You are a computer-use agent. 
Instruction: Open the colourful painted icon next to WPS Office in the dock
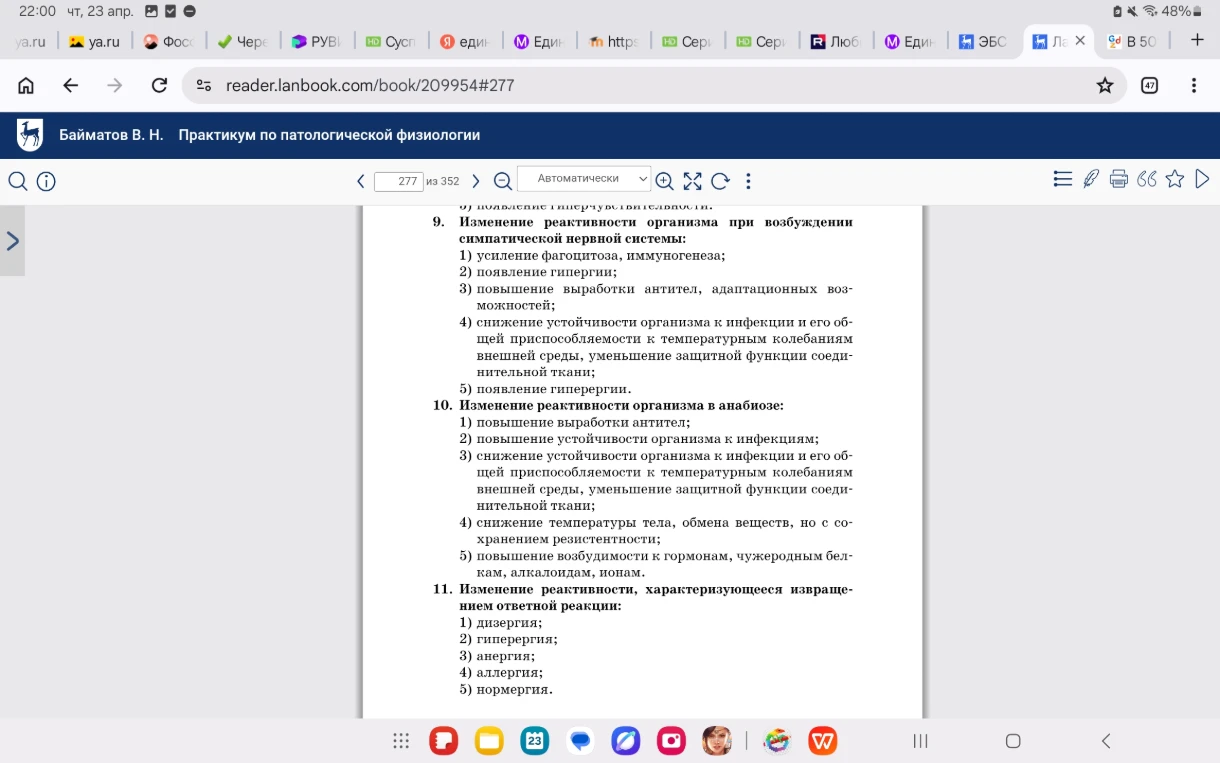click(777, 741)
